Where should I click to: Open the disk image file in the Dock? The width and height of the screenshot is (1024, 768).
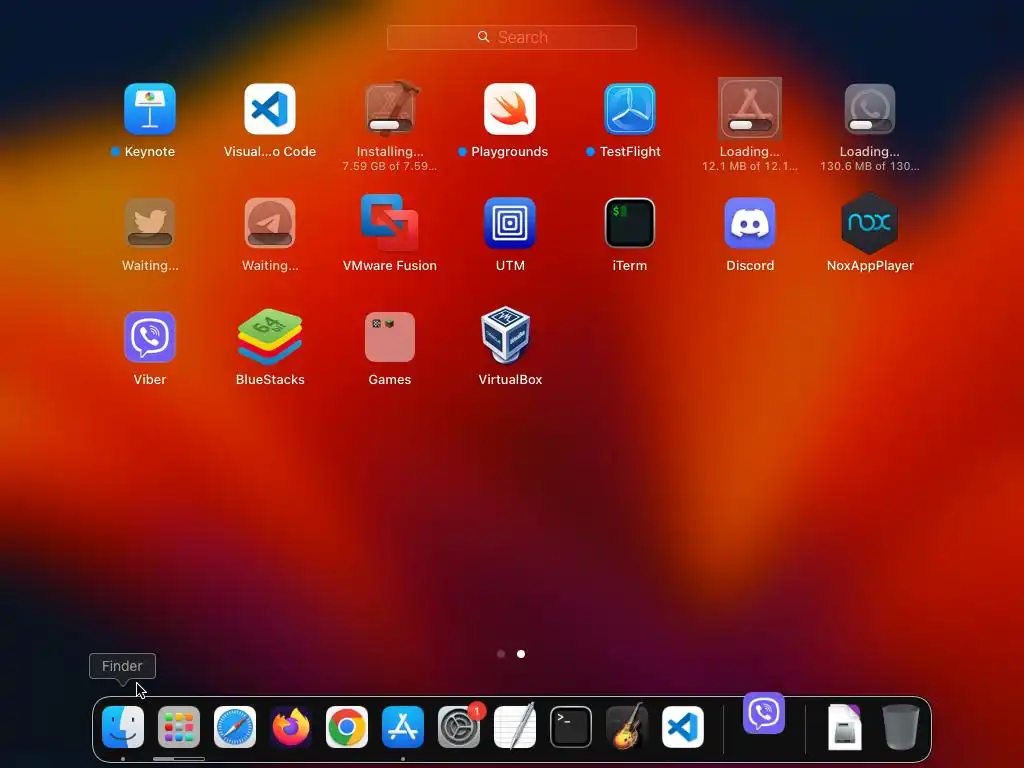[x=845, y=727]
